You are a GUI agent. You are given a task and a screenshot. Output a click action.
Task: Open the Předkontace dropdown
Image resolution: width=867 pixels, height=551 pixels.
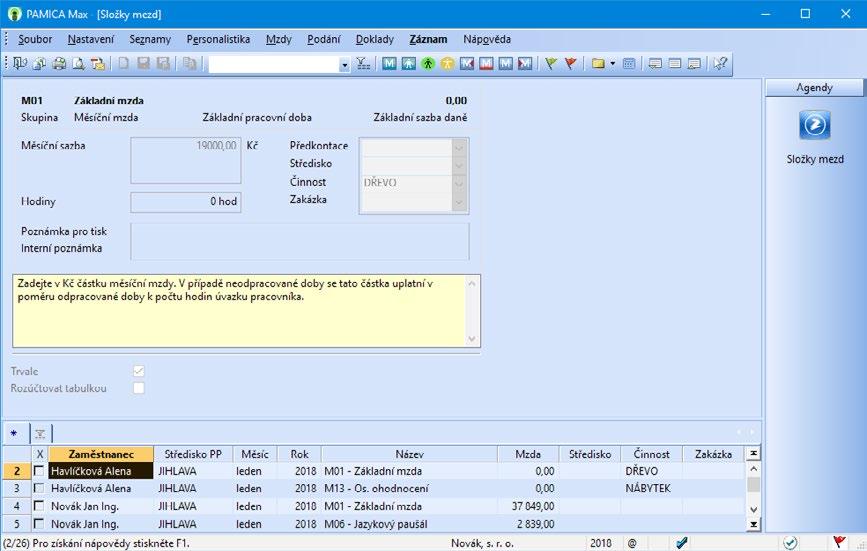tap(459, 148)
